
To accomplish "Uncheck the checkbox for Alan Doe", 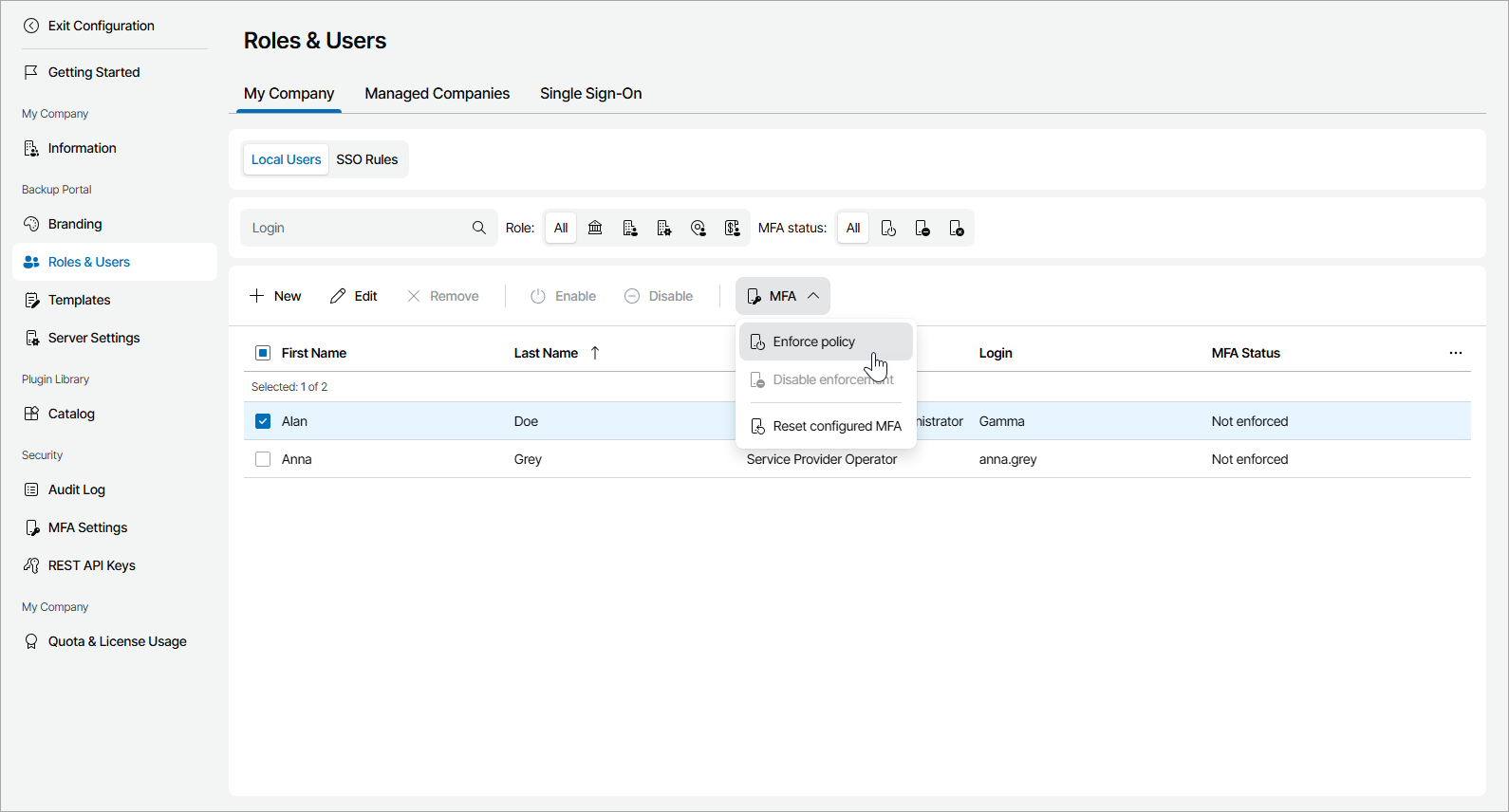I will 263,421.
